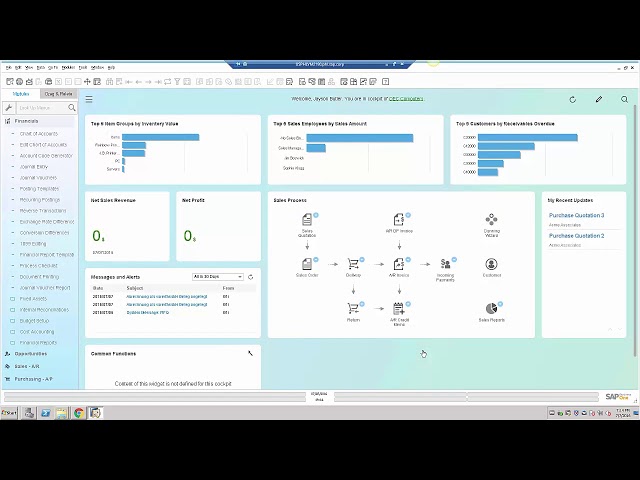Open Purchase Quotation 2 recent update
Viewport: 640px width, 480px height.
576,236
